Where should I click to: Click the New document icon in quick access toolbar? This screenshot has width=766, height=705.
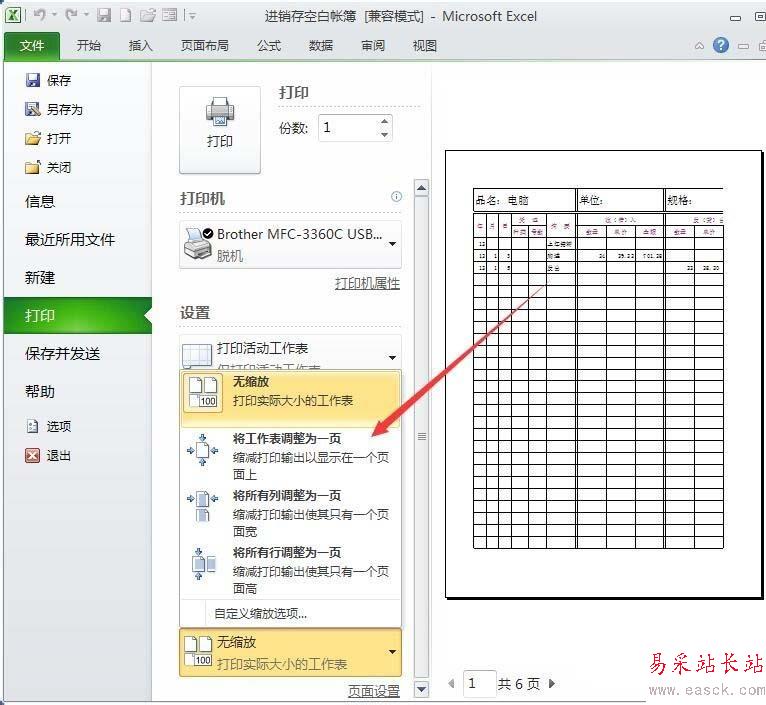point(126,16)
